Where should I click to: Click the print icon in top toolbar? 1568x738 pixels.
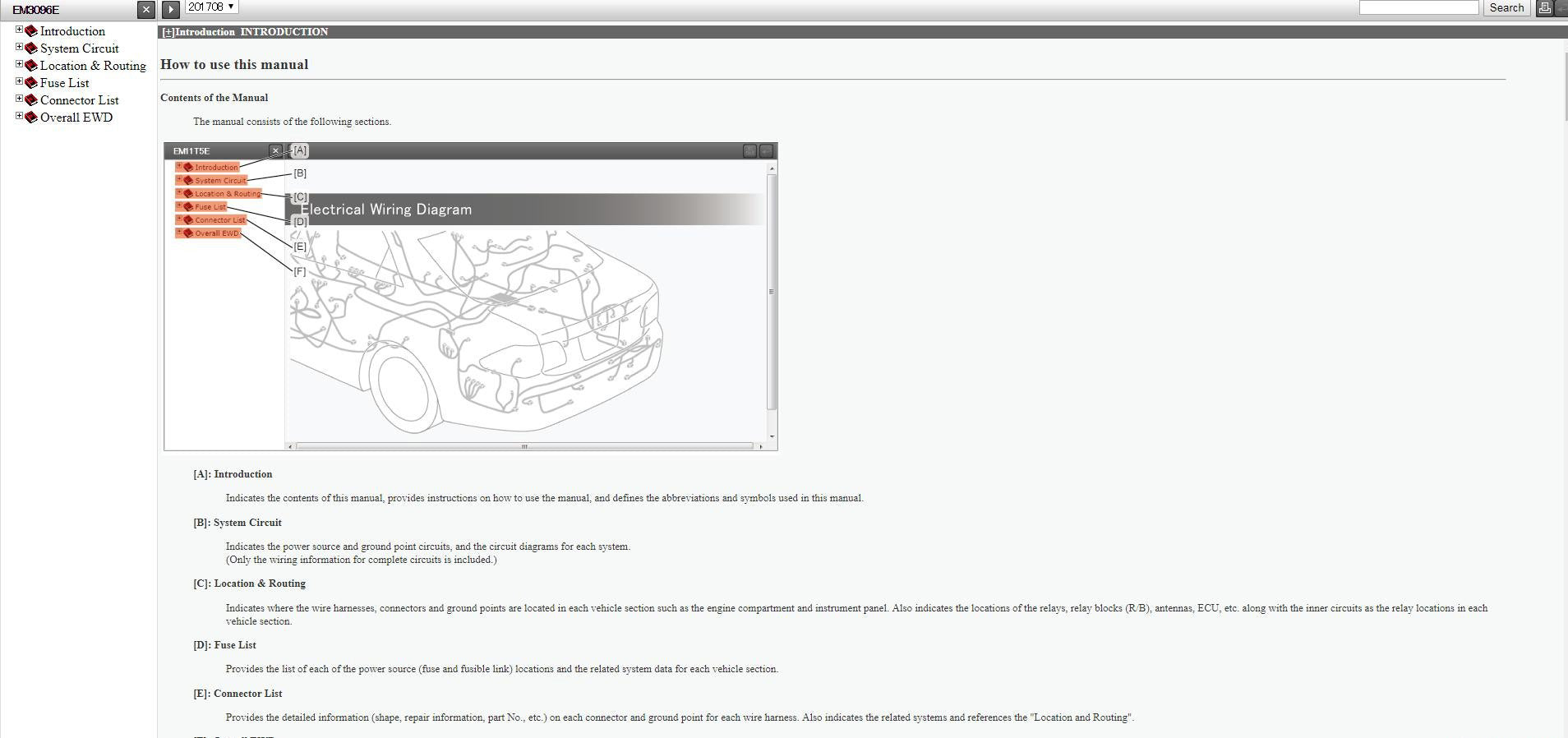1544,8
